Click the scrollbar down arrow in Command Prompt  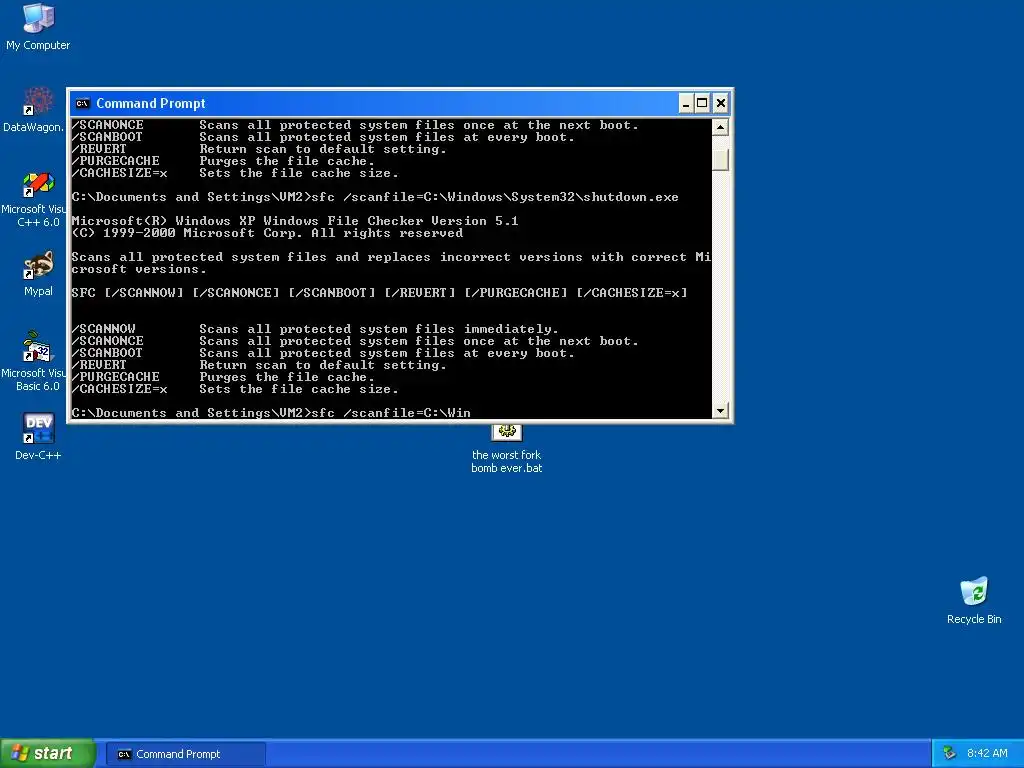pyautogui.click(x=720, y=411)
